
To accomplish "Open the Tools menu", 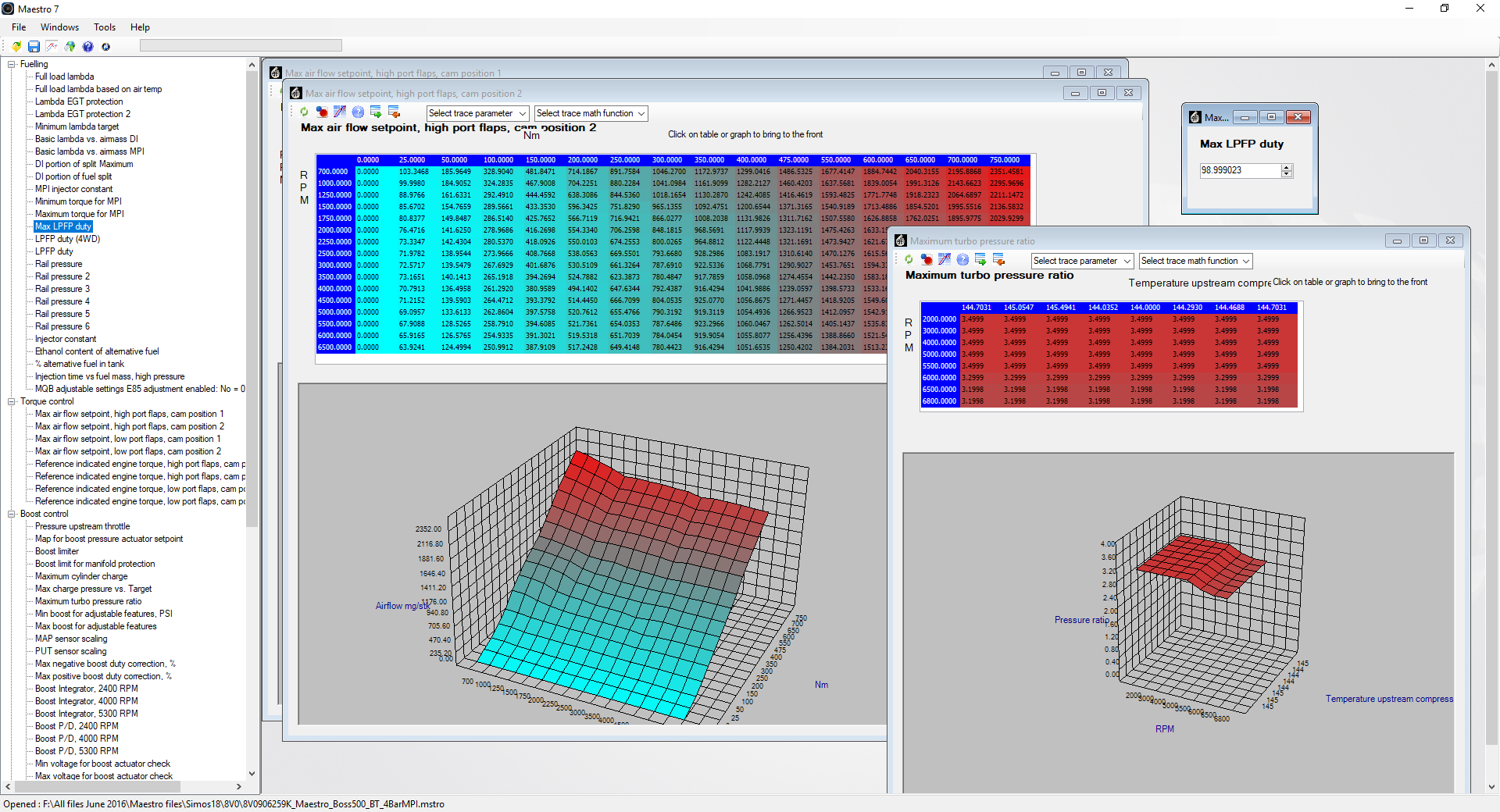I will point(105,27).
